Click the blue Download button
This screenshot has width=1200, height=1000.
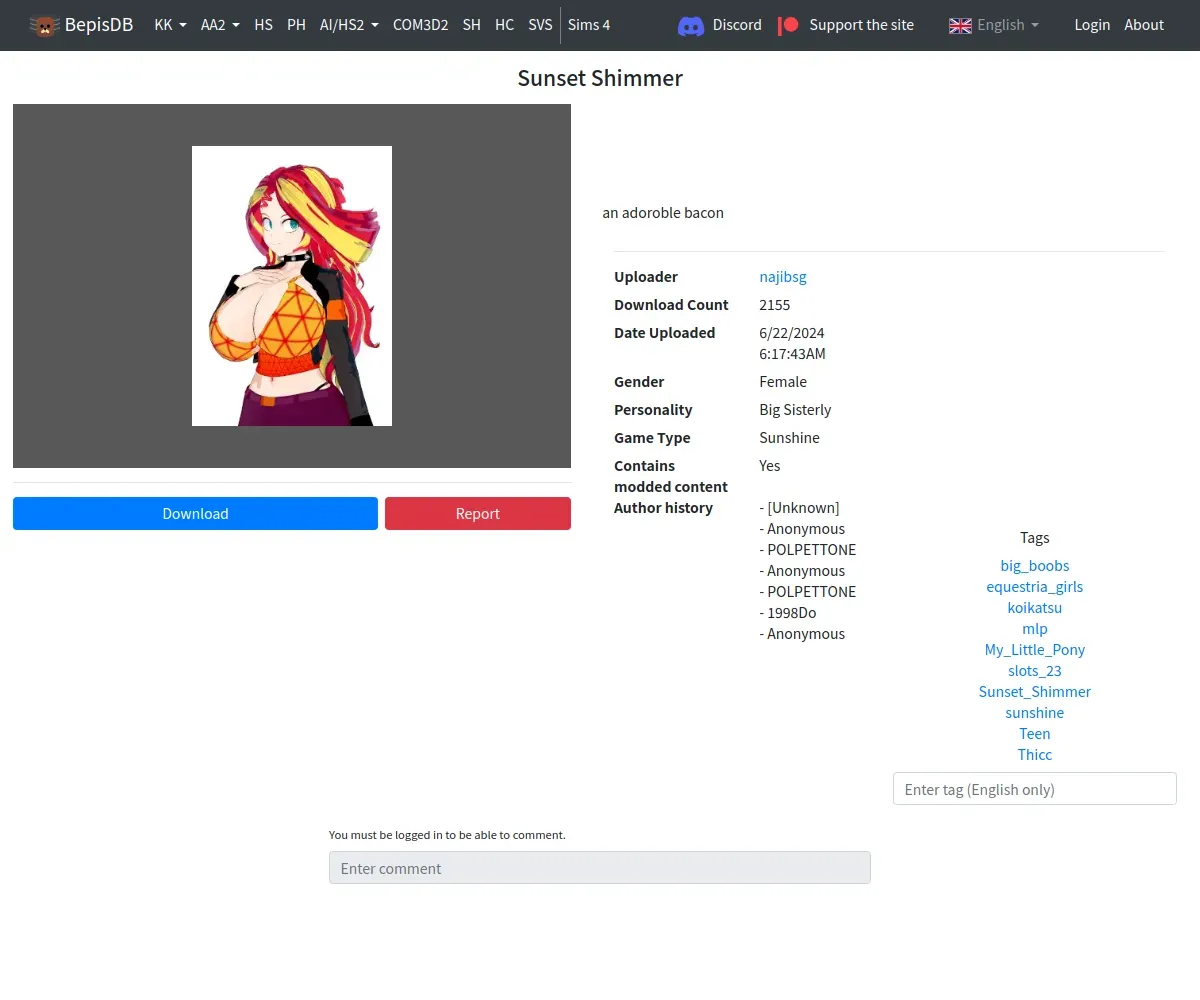[195, 513]
